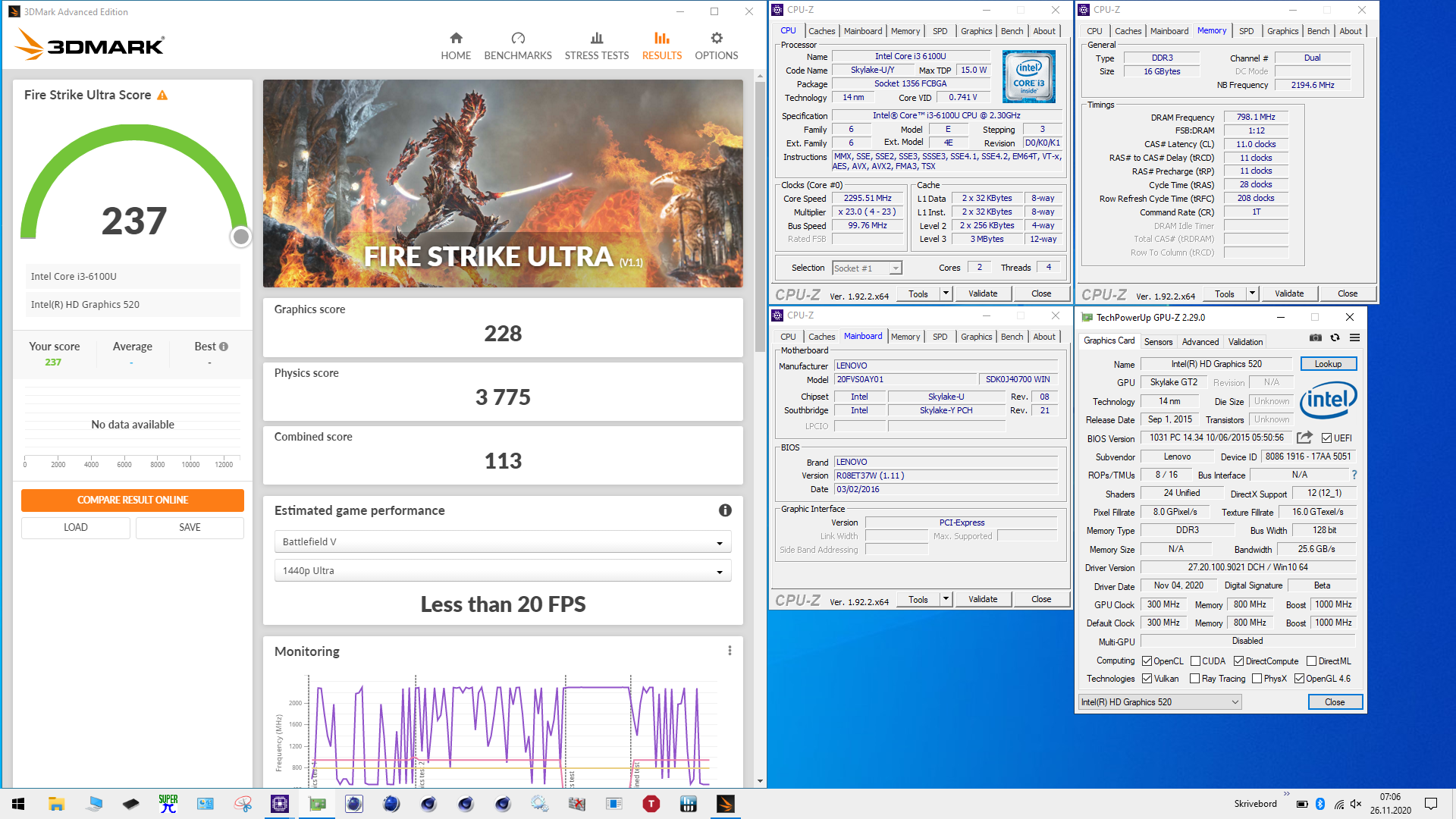This screenshot has height=819, width=1456.
Task: Toggle the Ray Tracing checkbox
Action: click(x=1195, y=679)
